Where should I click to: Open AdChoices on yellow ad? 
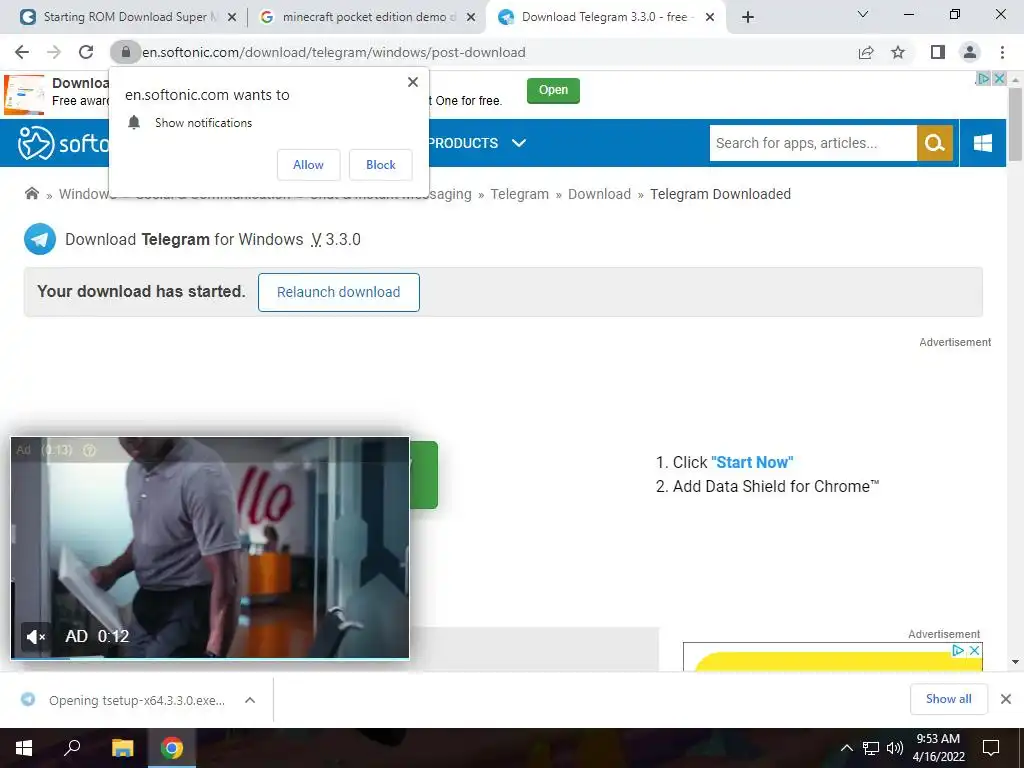(x=957, y=650)
